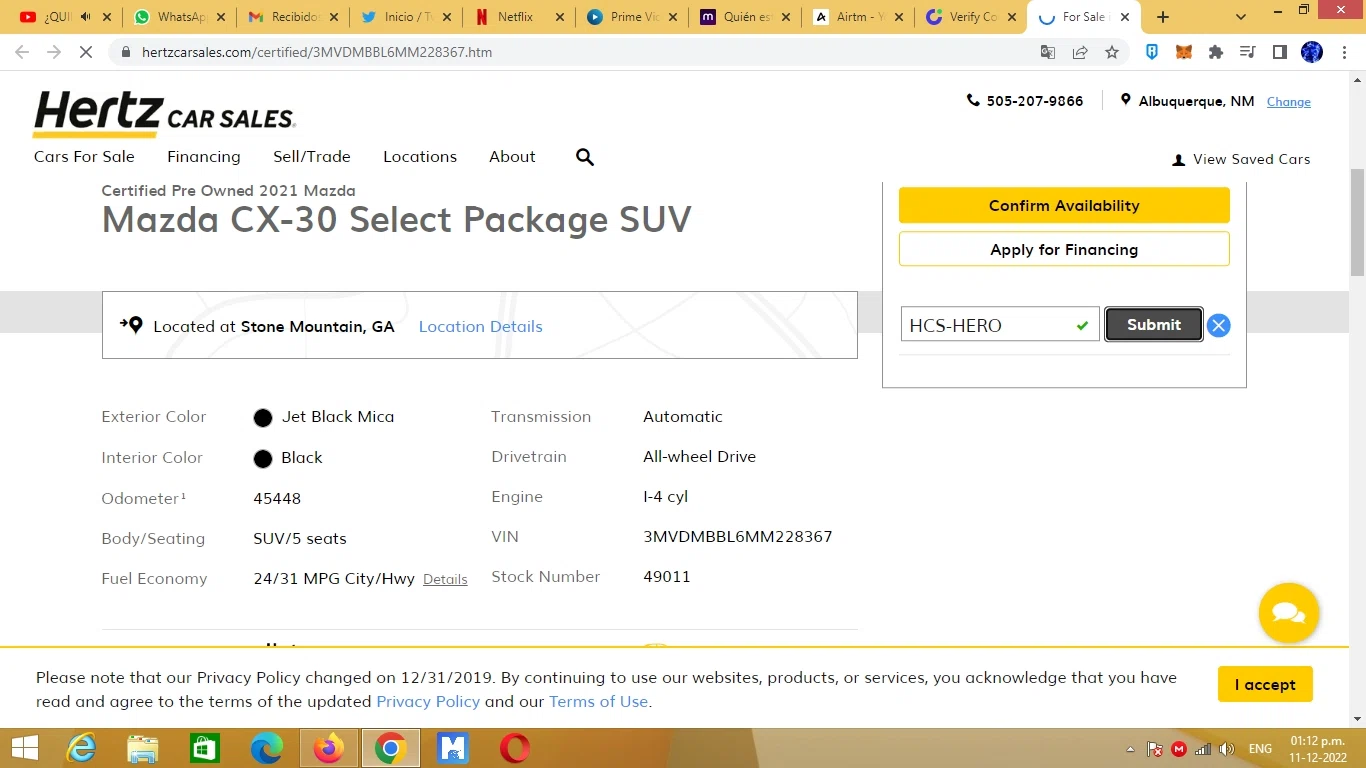
Task: Open Opera from the taskbar
Action: (x=515, y=748)
